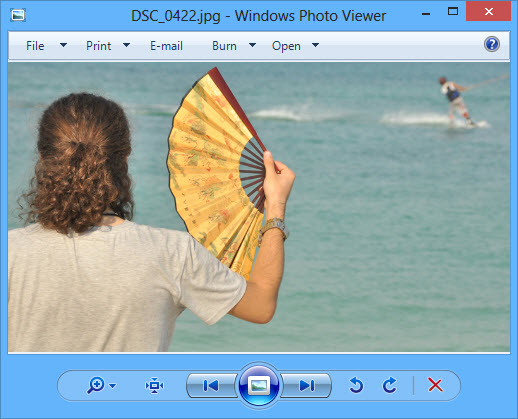Open the Burn menu
Screen dimensions: 518x419
224,46
